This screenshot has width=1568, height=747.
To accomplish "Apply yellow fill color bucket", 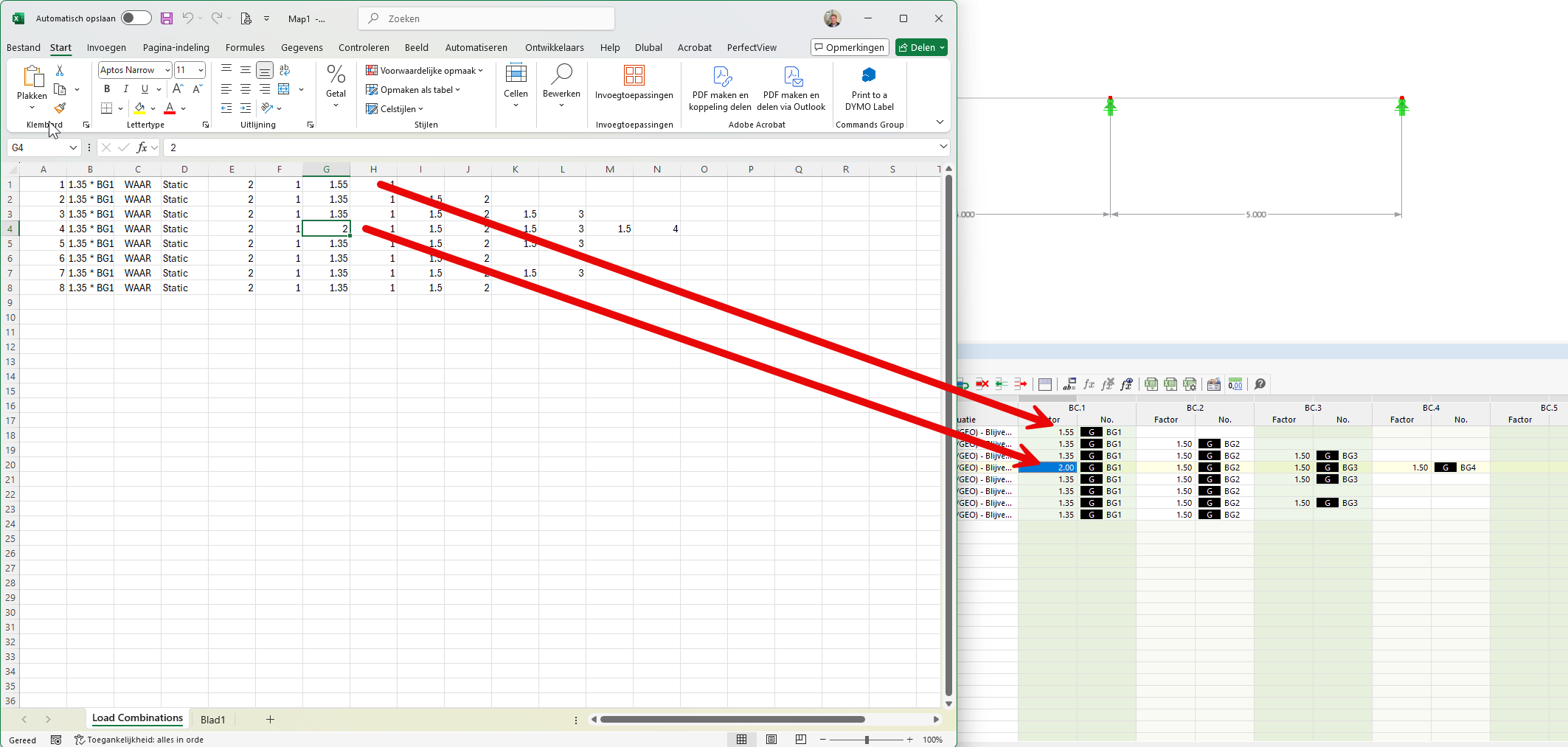I will pos(139,108).
